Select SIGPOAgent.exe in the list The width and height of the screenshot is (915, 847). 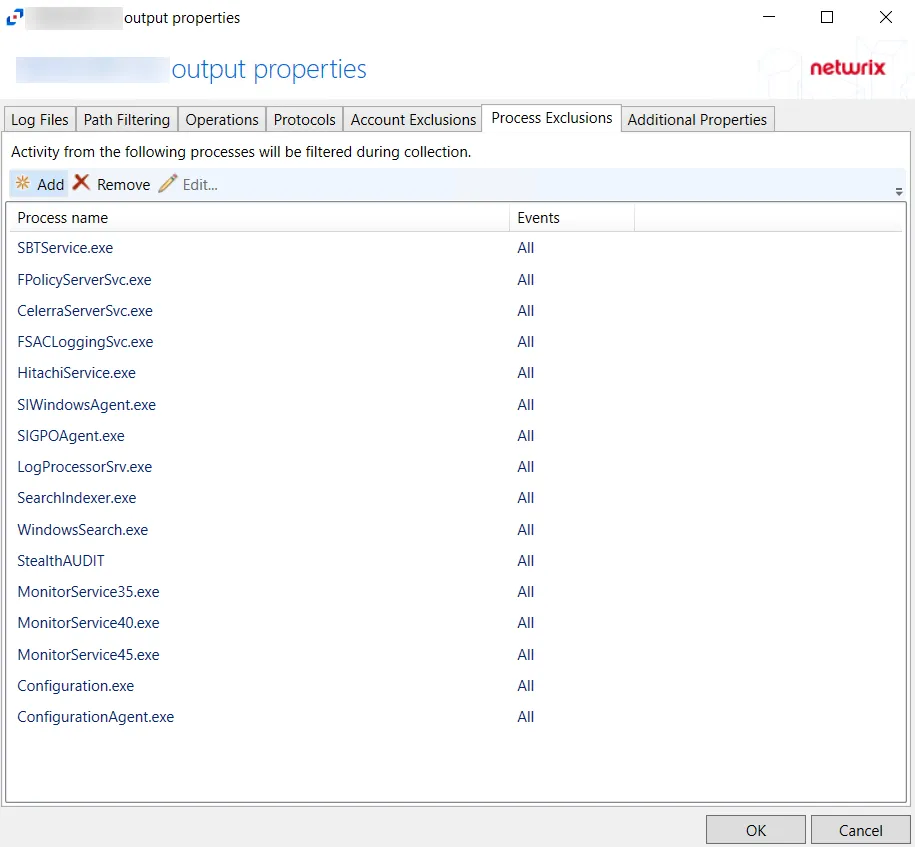[455, 435]
